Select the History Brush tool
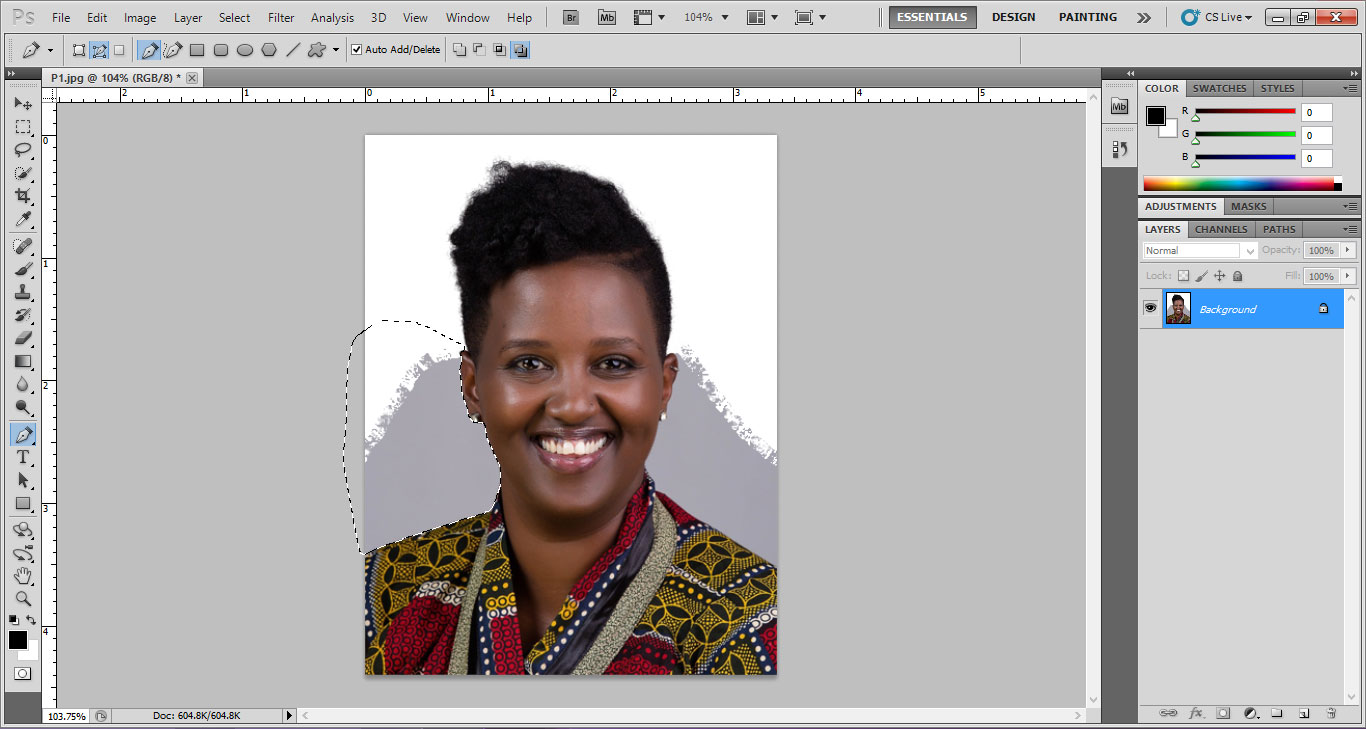The image size is (1366, 729). (23, 315)
